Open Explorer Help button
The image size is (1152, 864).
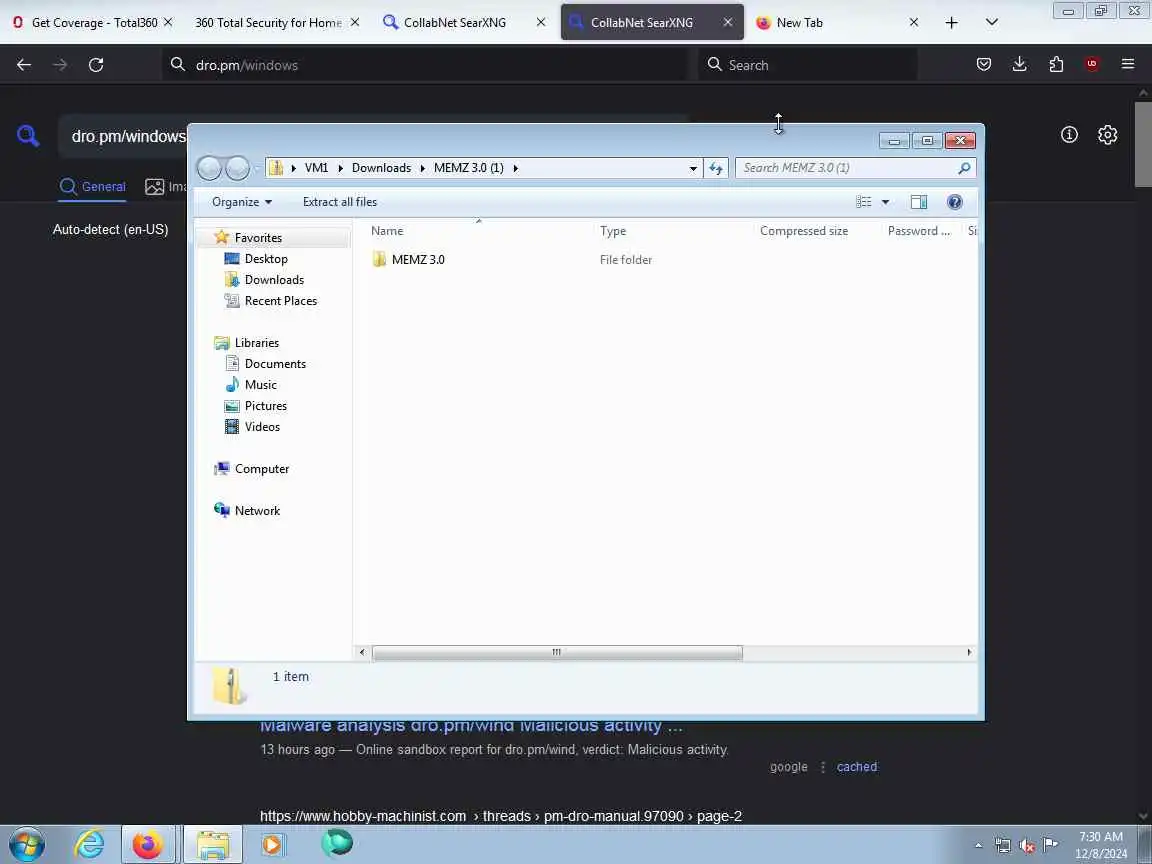coord(954,202)
